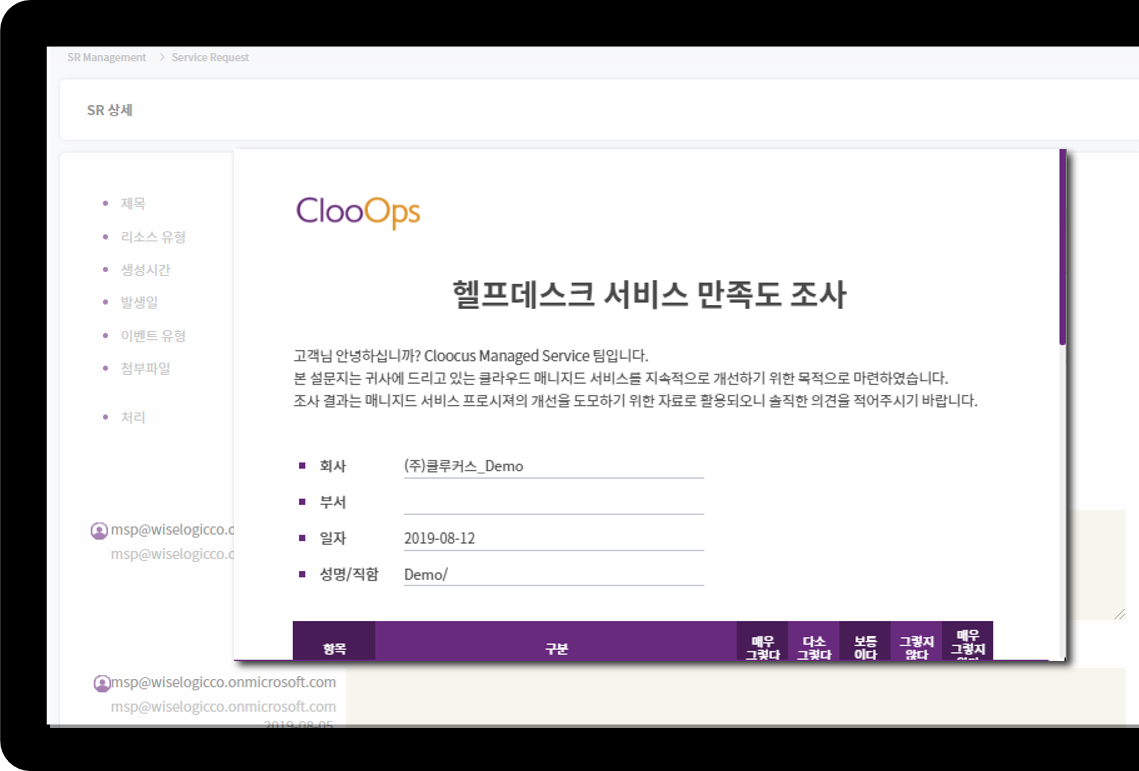Open the Service Request breadcrumb link
The image size is (1139, 771).
[210, 57]
